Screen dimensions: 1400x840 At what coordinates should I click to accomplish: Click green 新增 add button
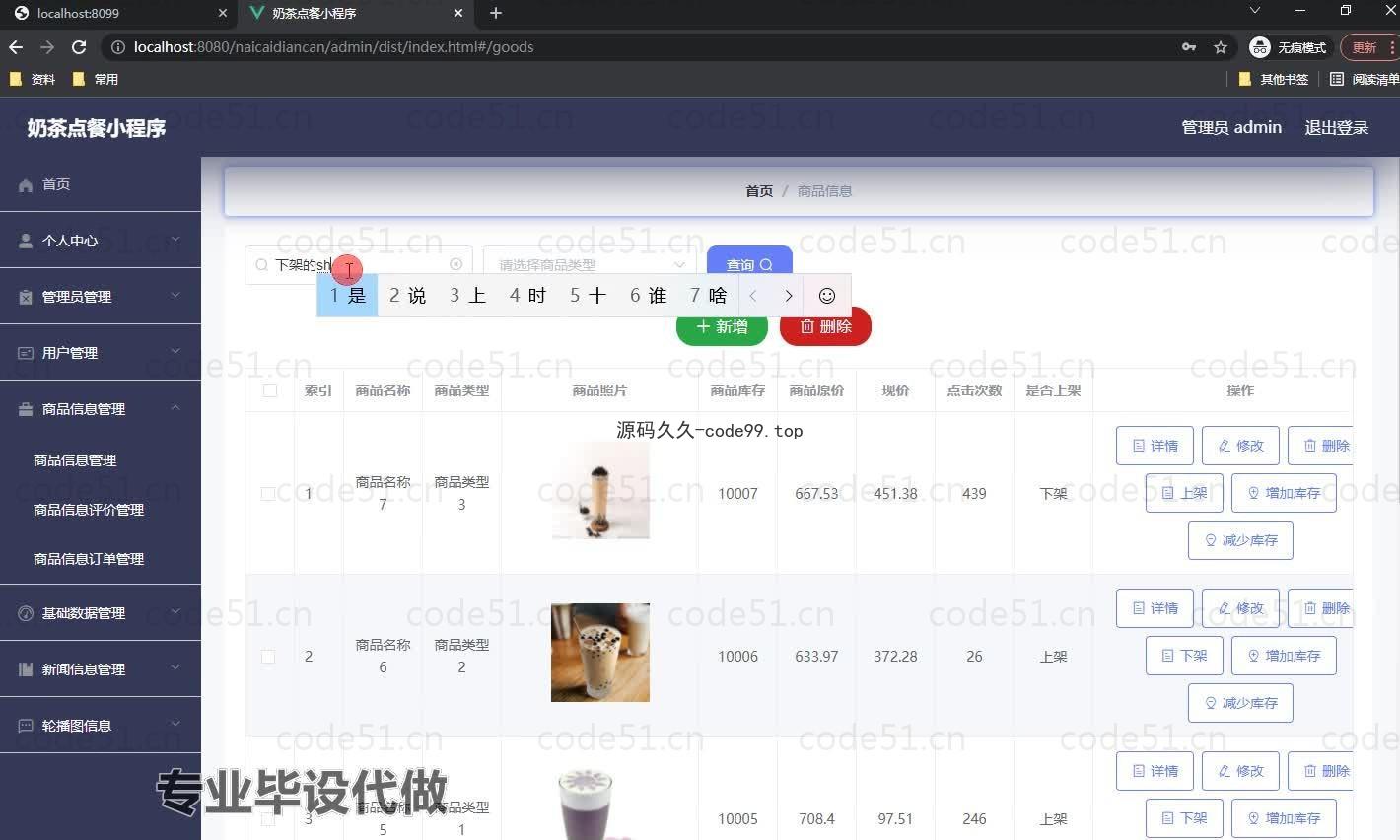[722, 326]
